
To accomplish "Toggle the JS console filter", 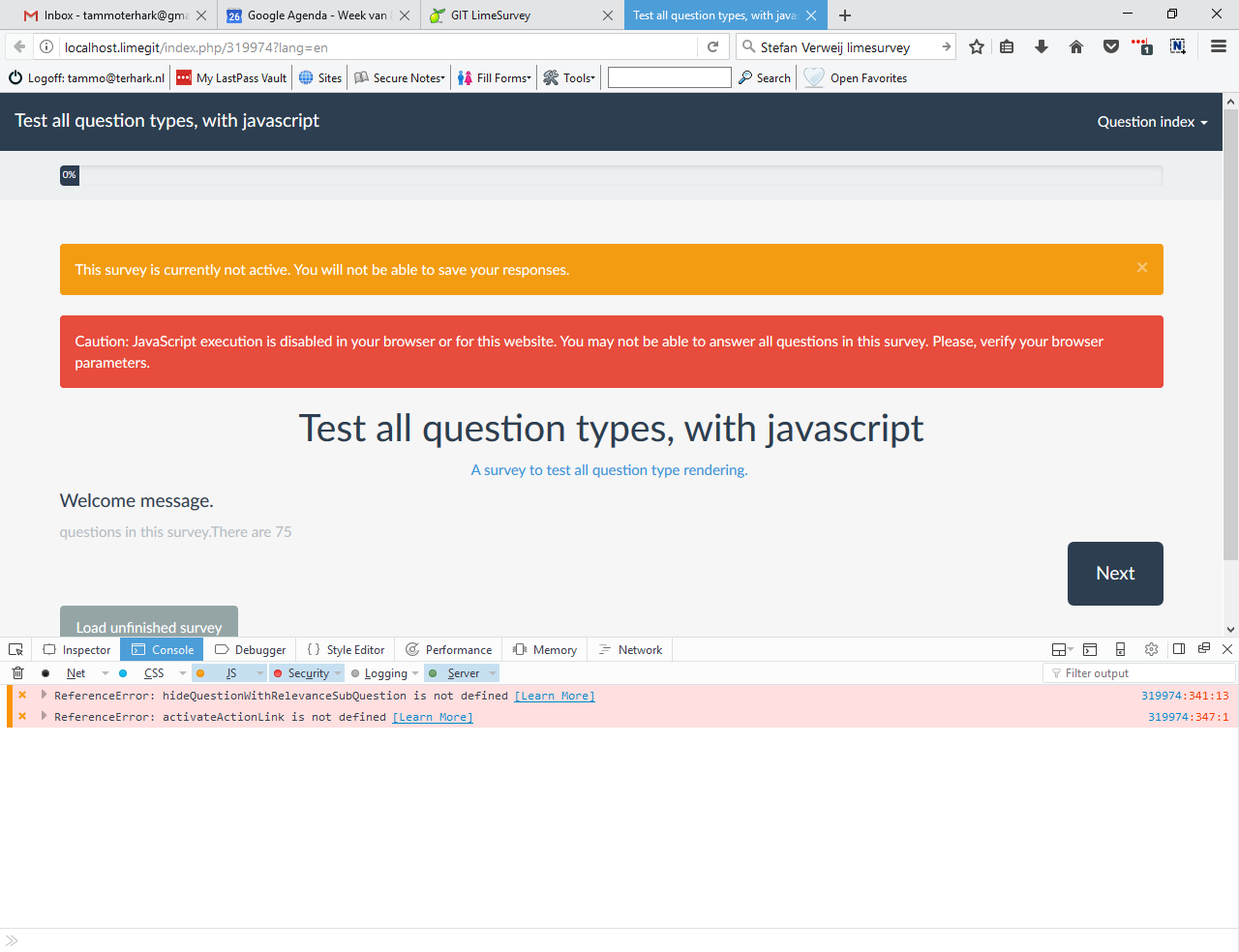I will (230, 673).
